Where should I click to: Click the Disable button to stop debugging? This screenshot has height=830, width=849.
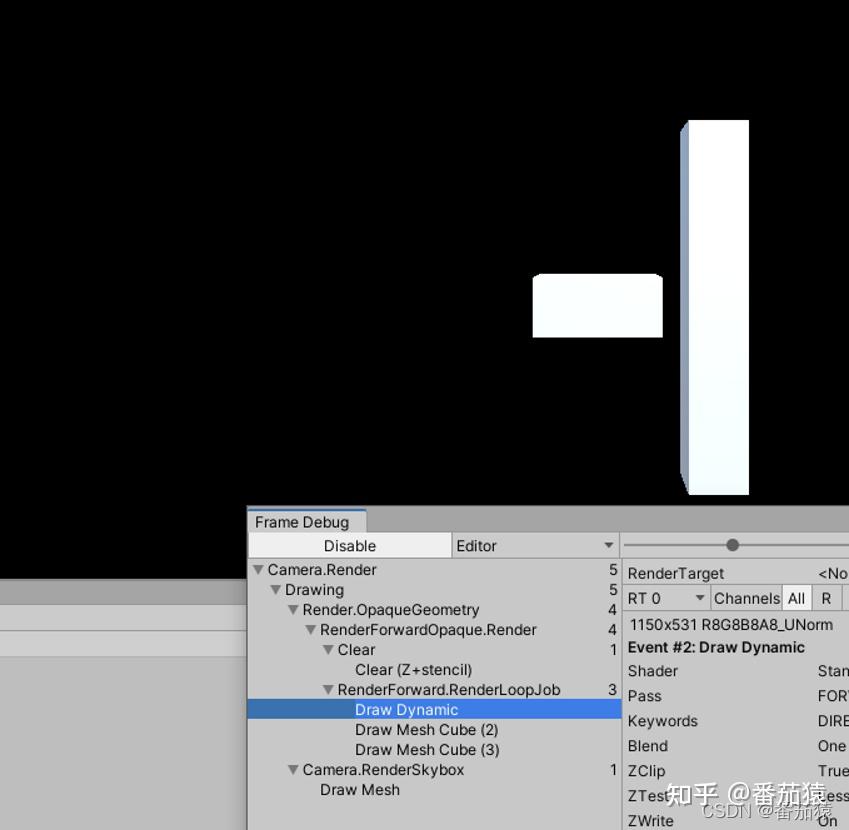[349, 545]
